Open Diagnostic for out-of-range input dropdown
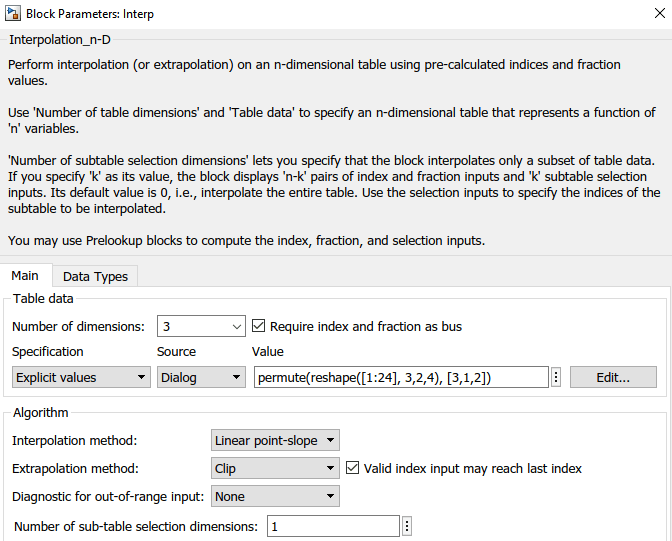The width and height of the screenshot is (672, 541). 276,496
